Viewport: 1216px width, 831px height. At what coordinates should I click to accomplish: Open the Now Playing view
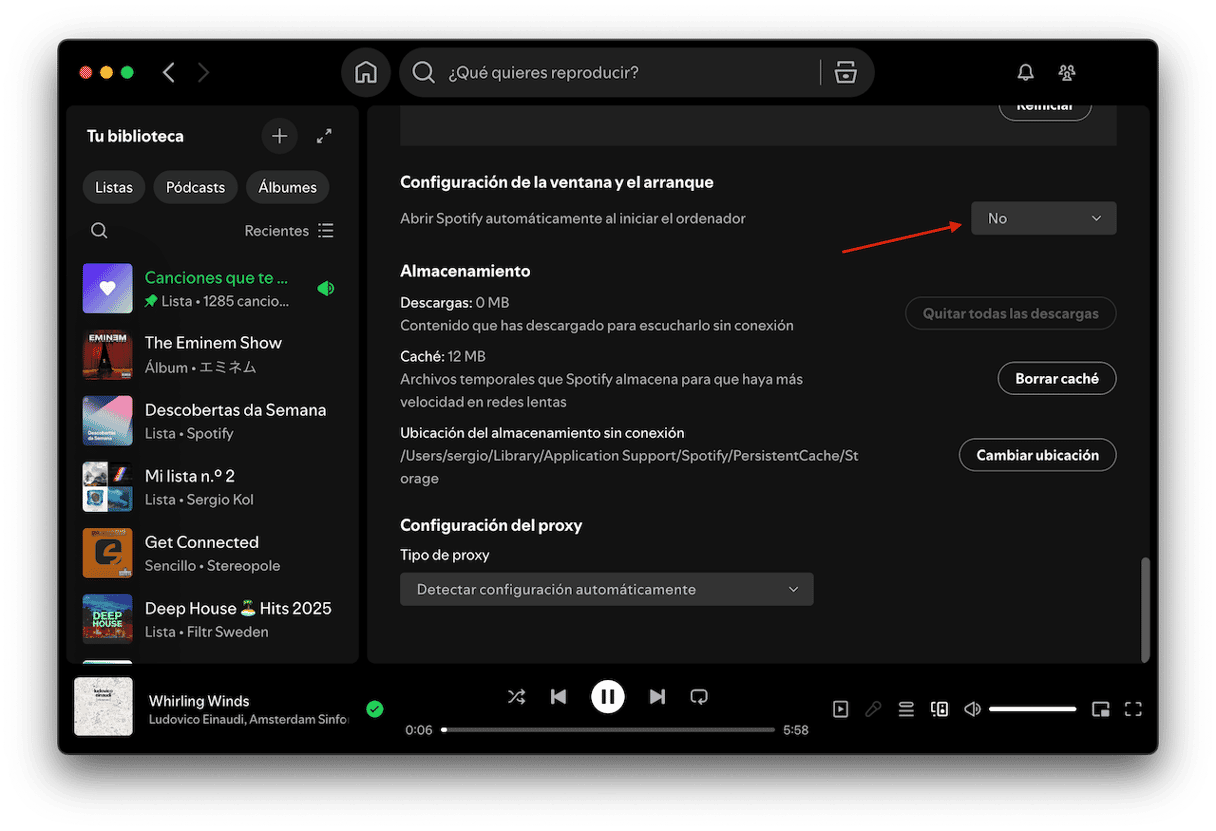[x=841, y=709]
